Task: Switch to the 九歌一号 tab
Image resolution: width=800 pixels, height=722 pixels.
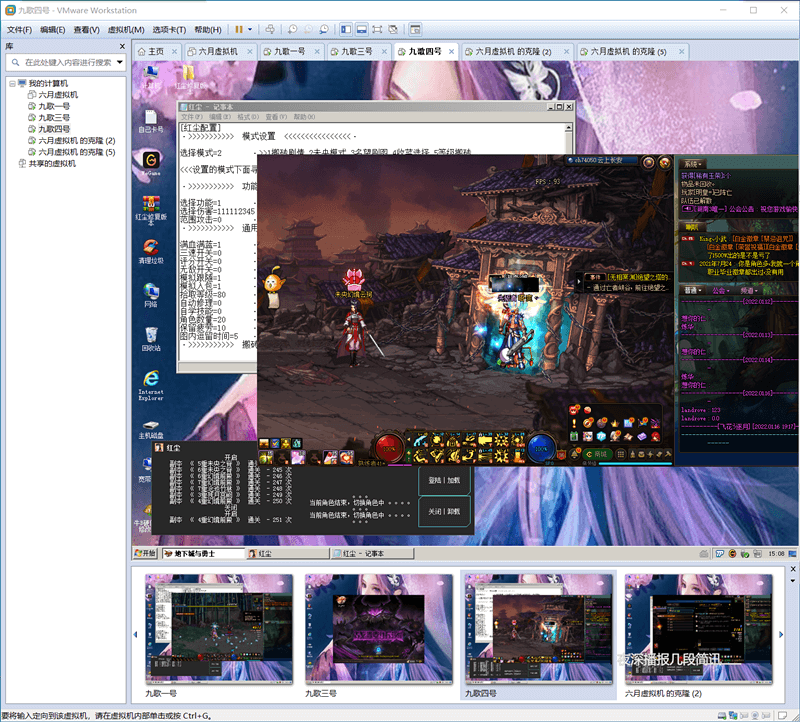Action: click(290, 52)
